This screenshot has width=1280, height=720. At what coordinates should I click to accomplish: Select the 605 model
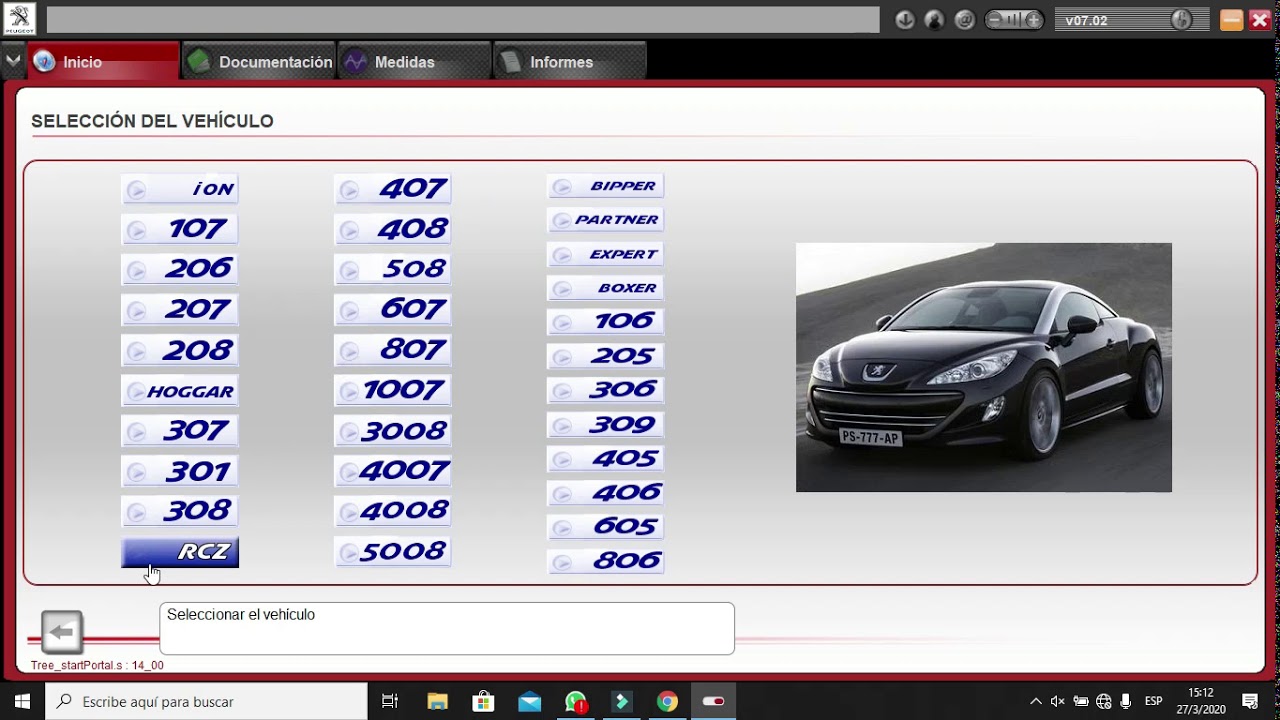click(x=606, y=527)
